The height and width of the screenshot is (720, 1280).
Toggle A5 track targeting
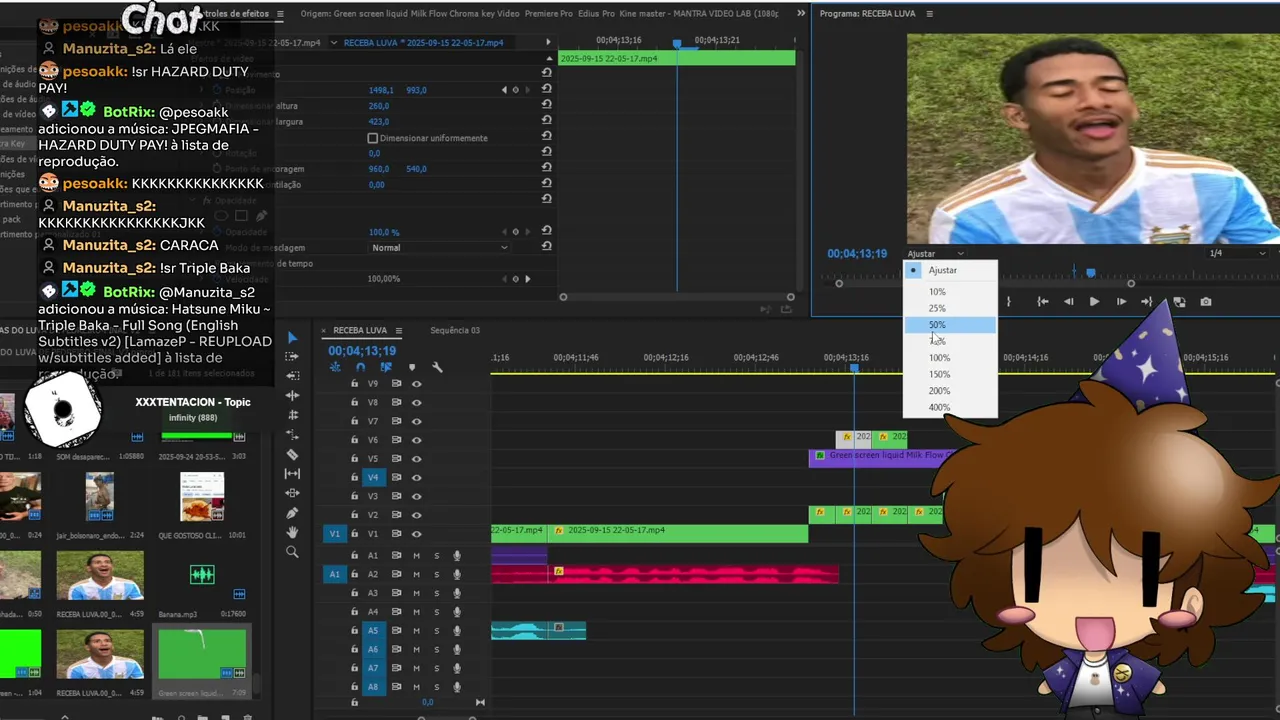(x=373, y=631)
